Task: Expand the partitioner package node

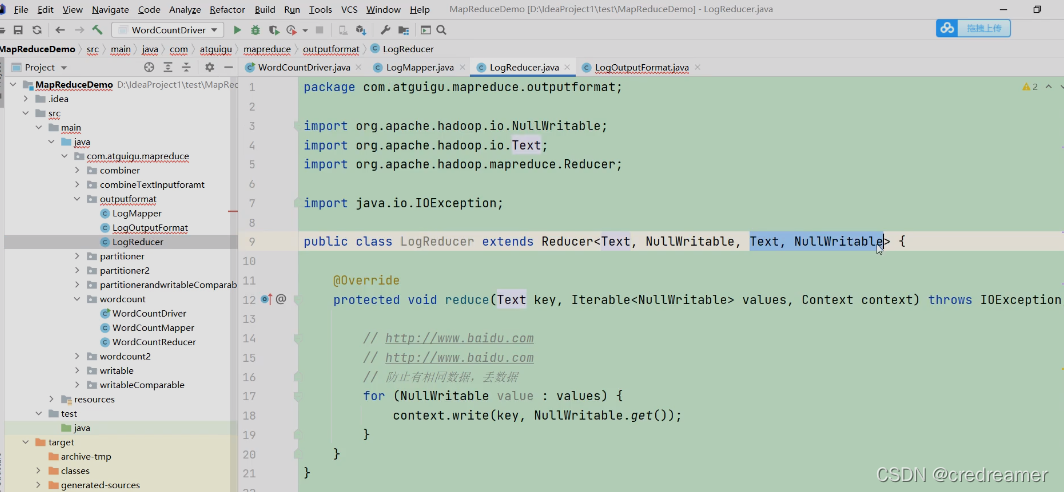Action: (x=77, y=257)
